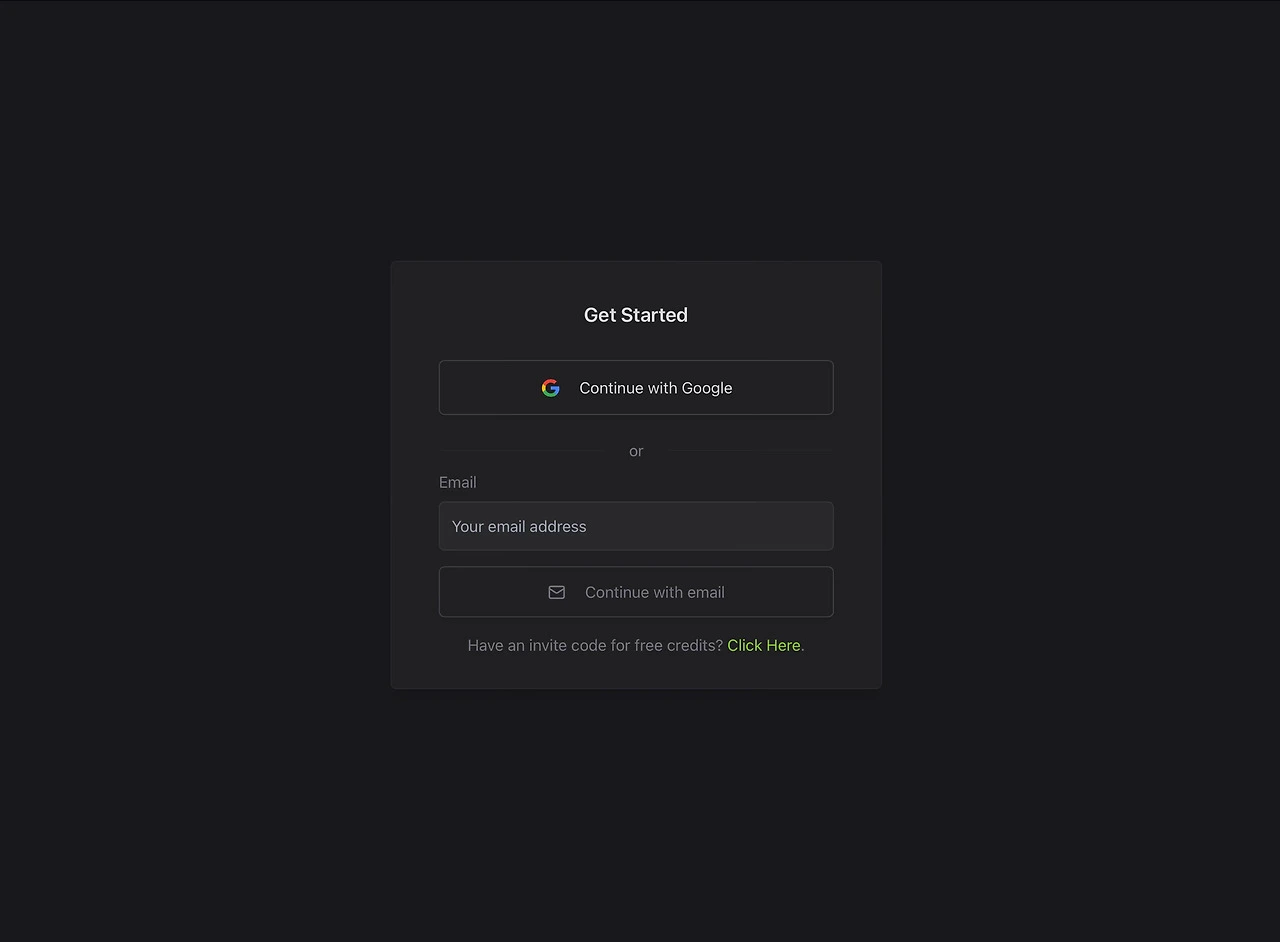Click the Email field label
Viewport: 1280px width, 942px height.
(458, 482)
